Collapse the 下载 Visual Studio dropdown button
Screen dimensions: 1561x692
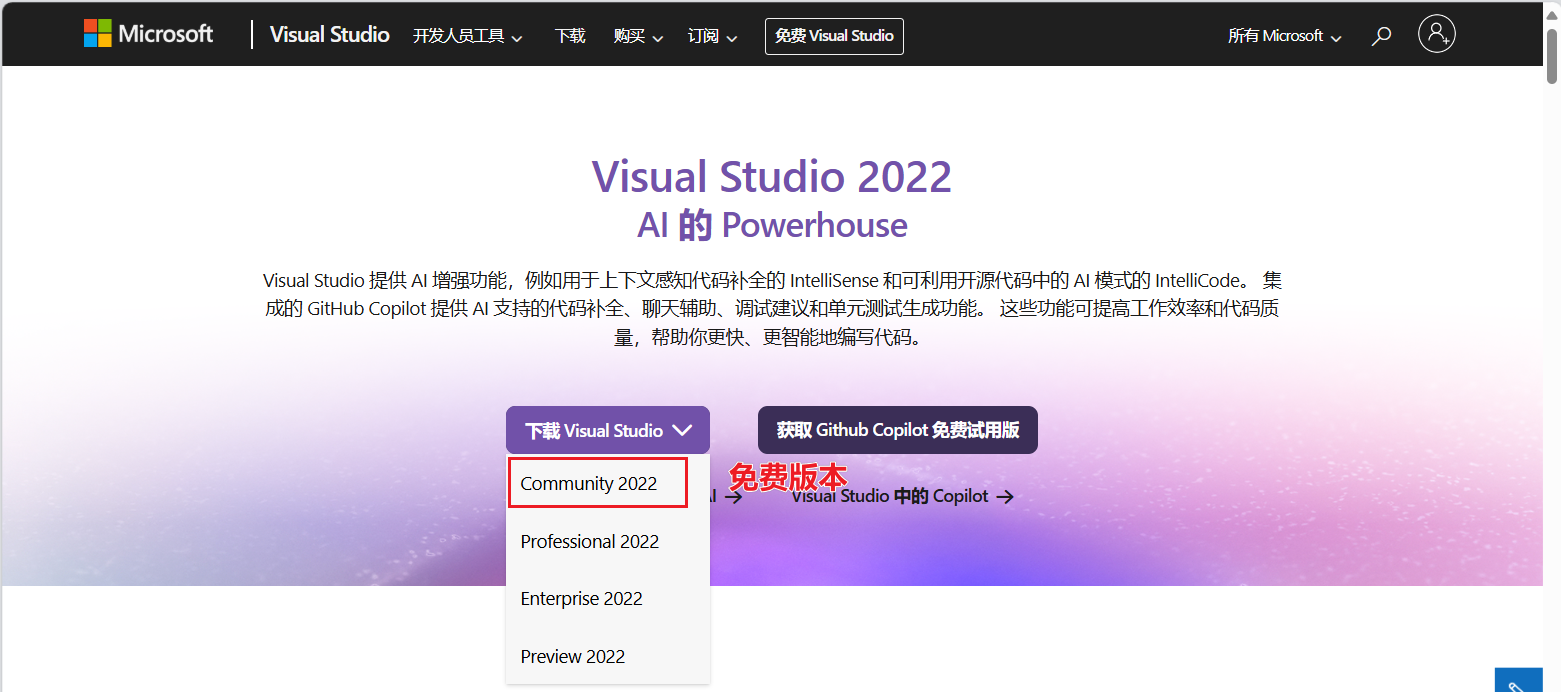pos(608,430)
